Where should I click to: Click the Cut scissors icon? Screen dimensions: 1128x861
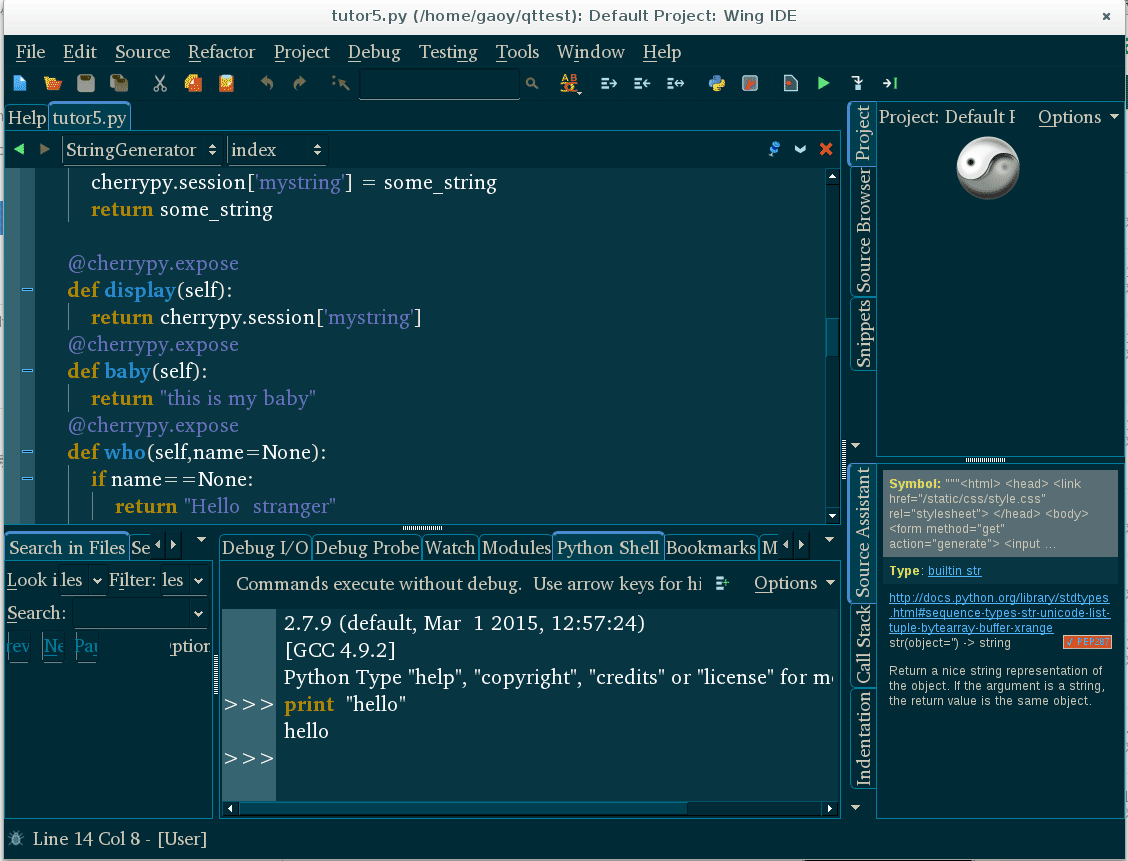(159, 84)
